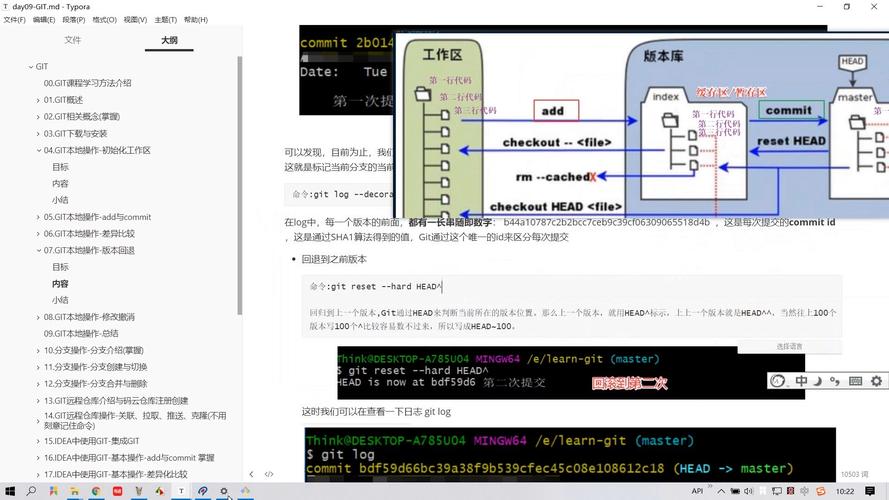Viewport: 889px width, 500px height.
Task: Toggle Chinese input mode 中
Action: (801, 381)
